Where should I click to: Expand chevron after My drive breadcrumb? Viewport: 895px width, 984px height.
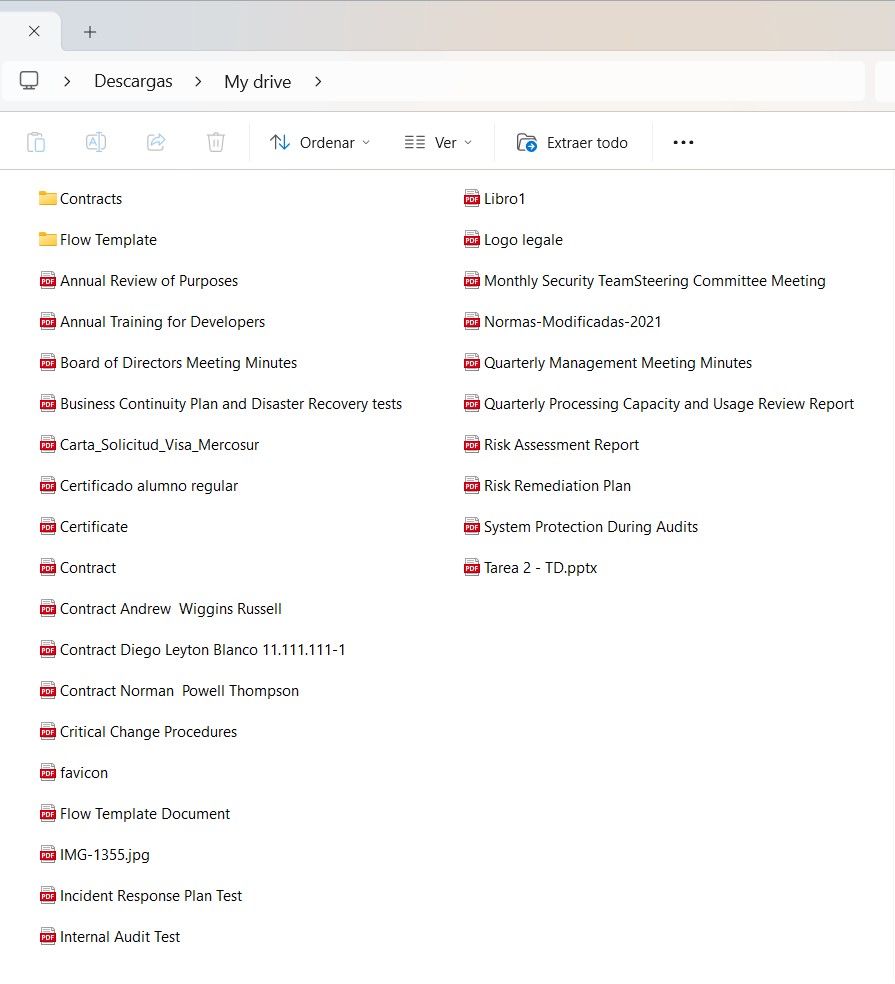click(x=318, y=82)
